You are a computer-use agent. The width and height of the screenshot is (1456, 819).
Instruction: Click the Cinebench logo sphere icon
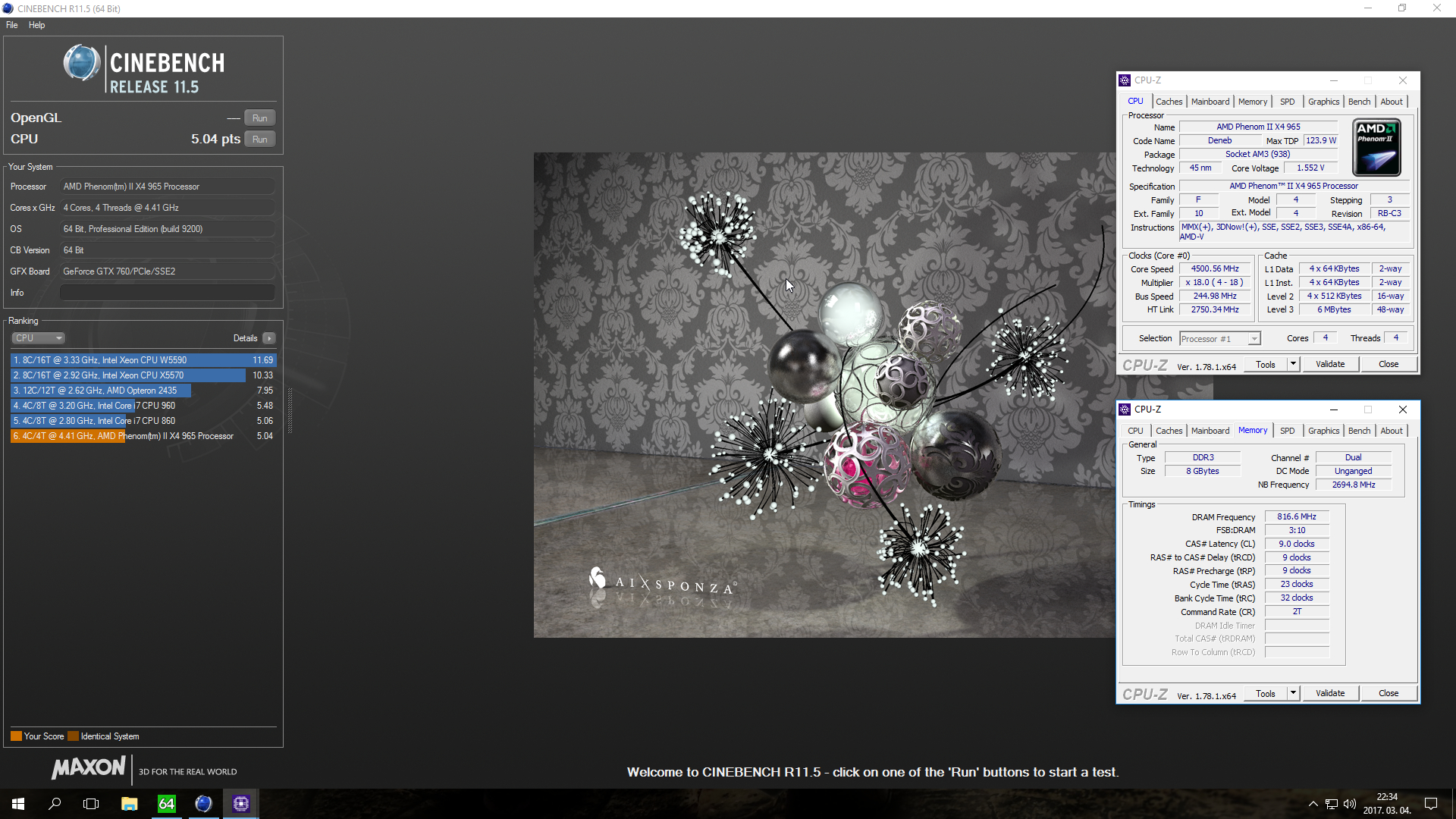81,64
